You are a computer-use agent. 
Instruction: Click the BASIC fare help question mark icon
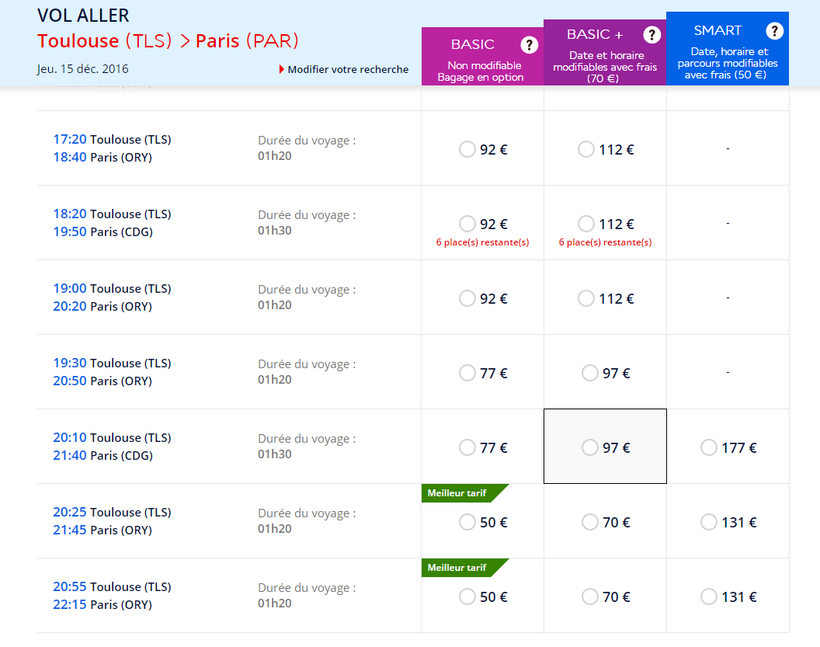pos(530,45)
